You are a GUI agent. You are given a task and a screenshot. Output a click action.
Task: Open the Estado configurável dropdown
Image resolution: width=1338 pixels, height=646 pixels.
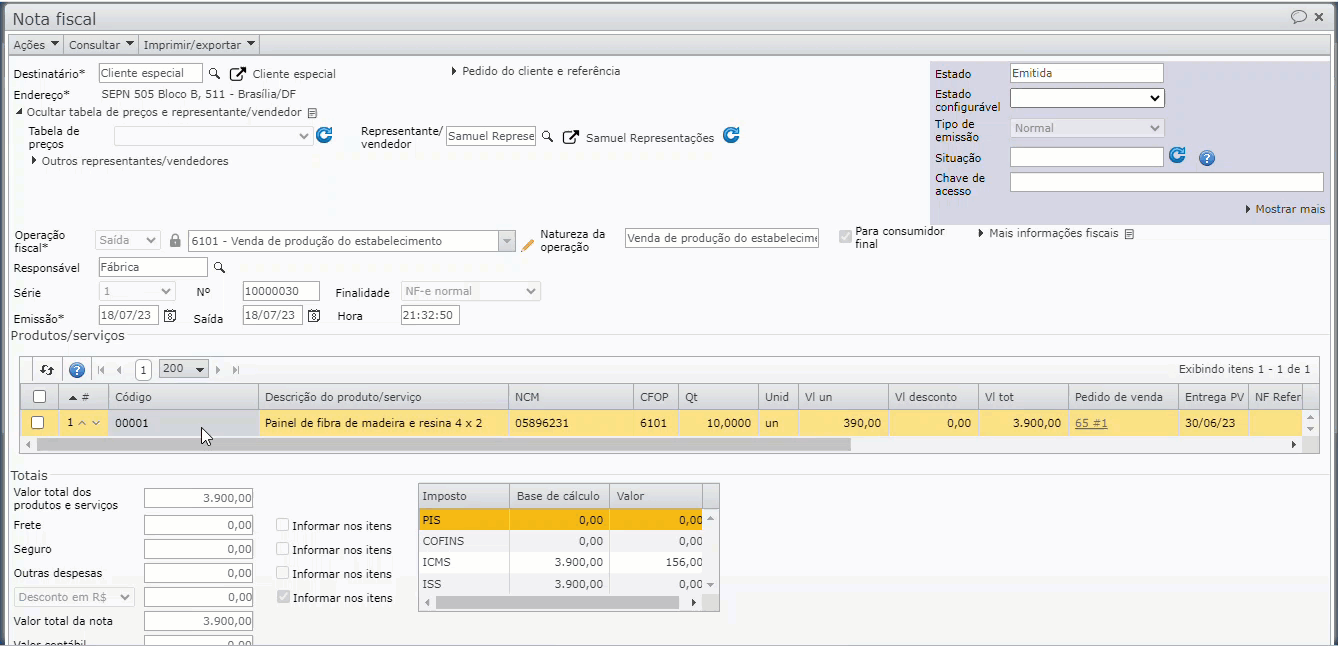(x=1086, y=98)
